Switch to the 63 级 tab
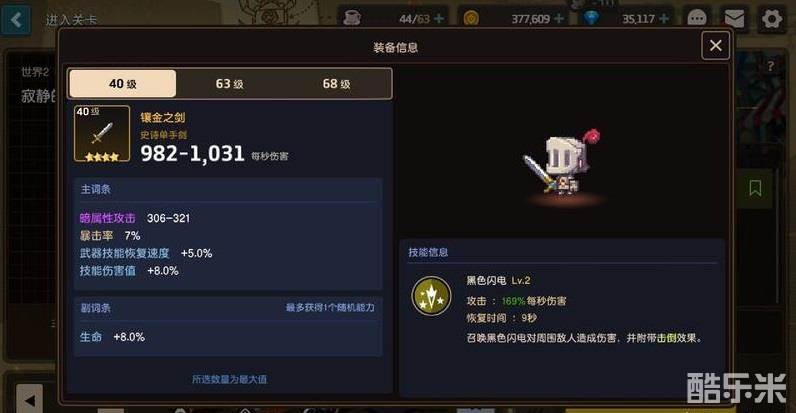The image size is (796, 413). [229, 83]
